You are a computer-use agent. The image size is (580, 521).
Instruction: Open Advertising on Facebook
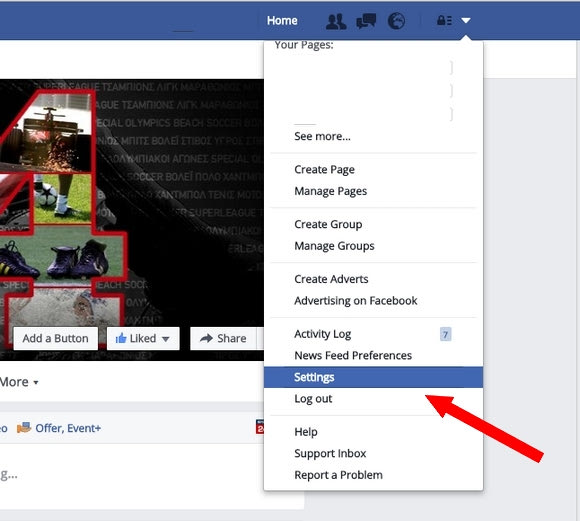pyautogui.click(x=355, y=300)
